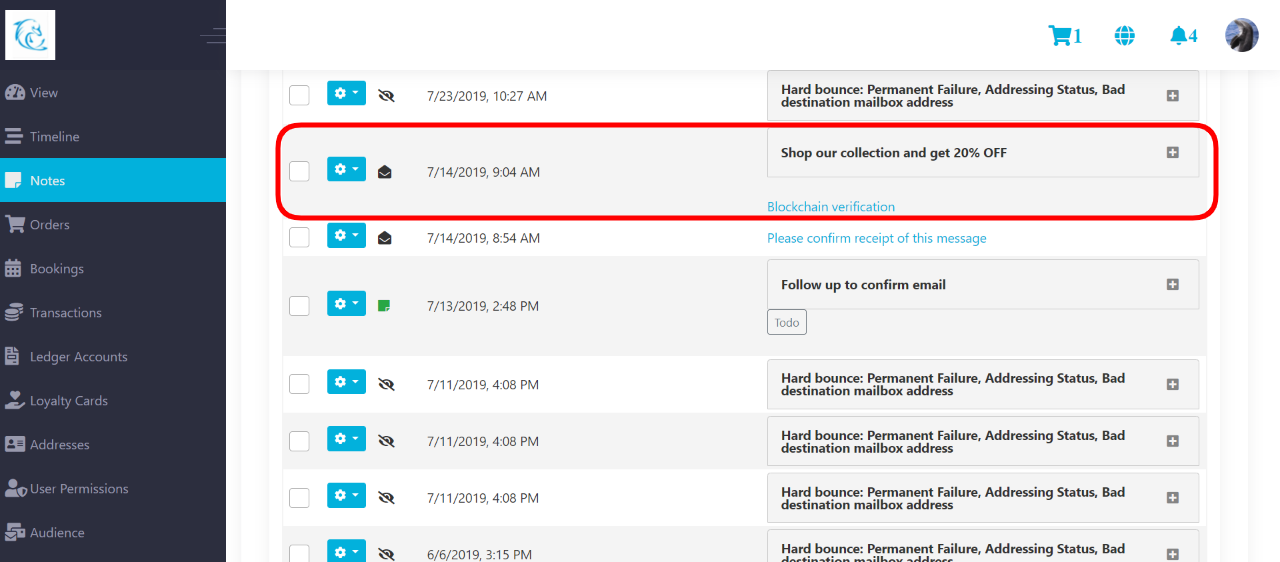Open 'Please confirm receipt of this message' link
This screenshot has width=1280, height=562.
(876, 238)
